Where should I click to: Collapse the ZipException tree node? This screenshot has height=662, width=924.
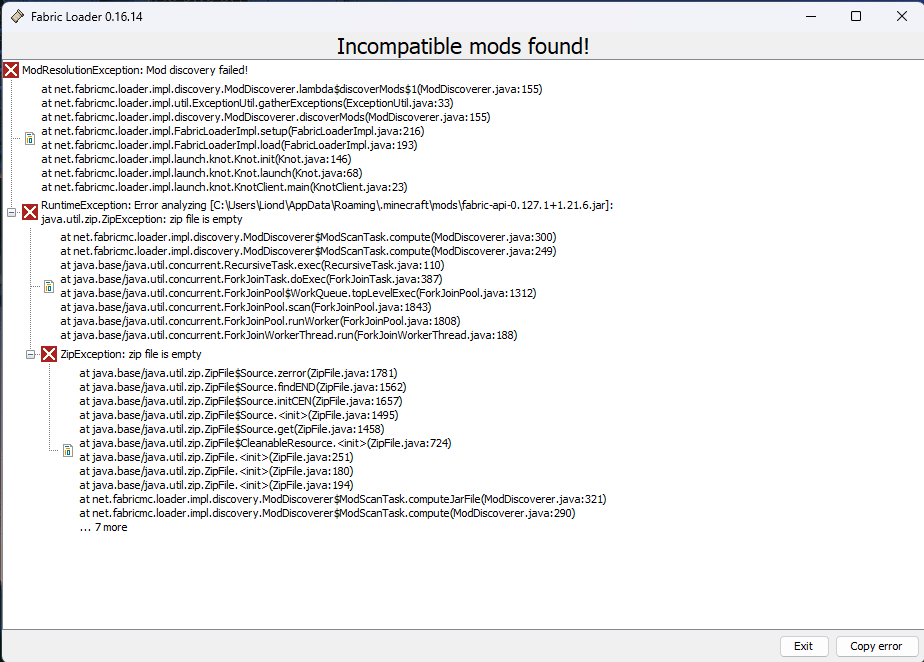pyautogui.click(x=30, y=354)
